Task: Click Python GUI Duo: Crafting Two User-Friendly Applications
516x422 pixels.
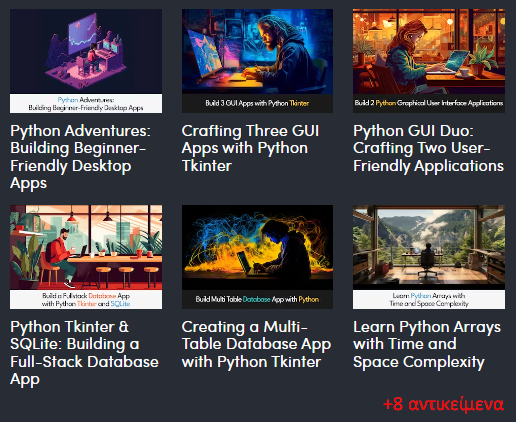Action: (428, 148)
